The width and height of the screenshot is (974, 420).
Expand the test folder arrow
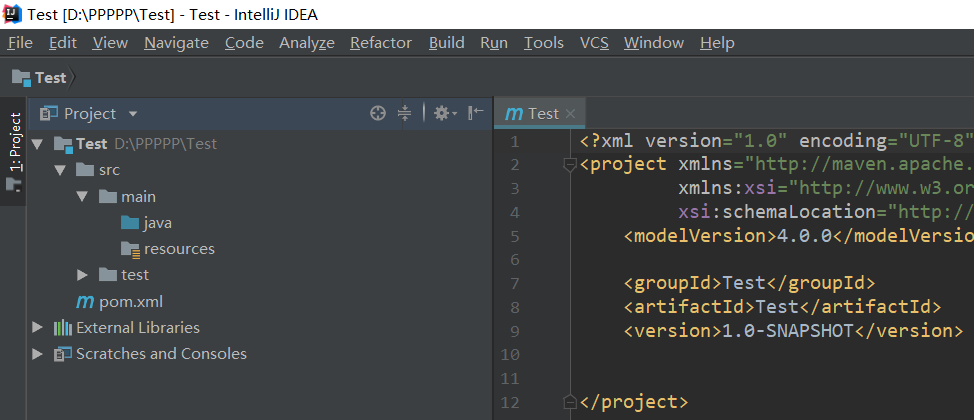tap(83, 275)
